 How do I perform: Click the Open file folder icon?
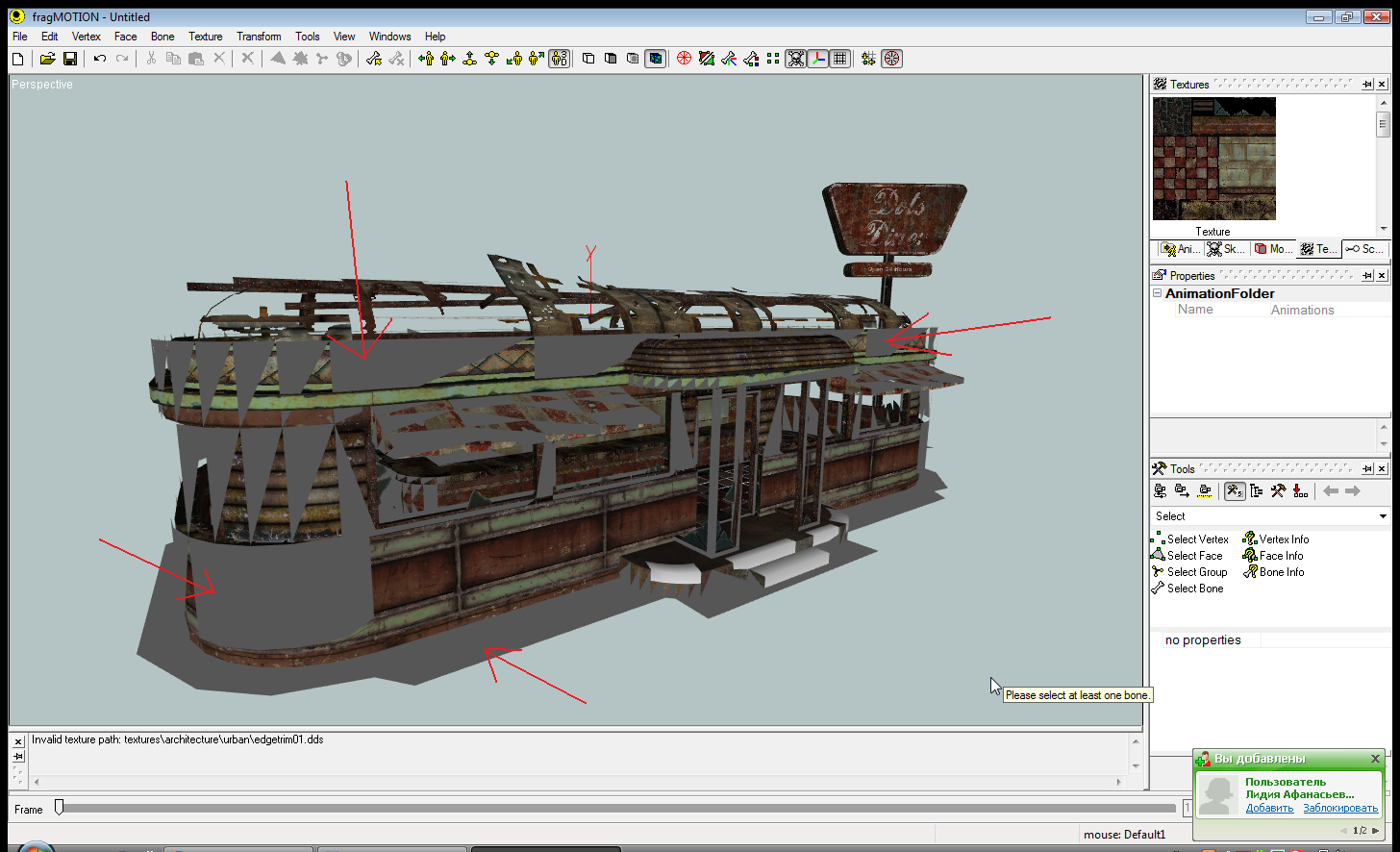click(47, 59)
